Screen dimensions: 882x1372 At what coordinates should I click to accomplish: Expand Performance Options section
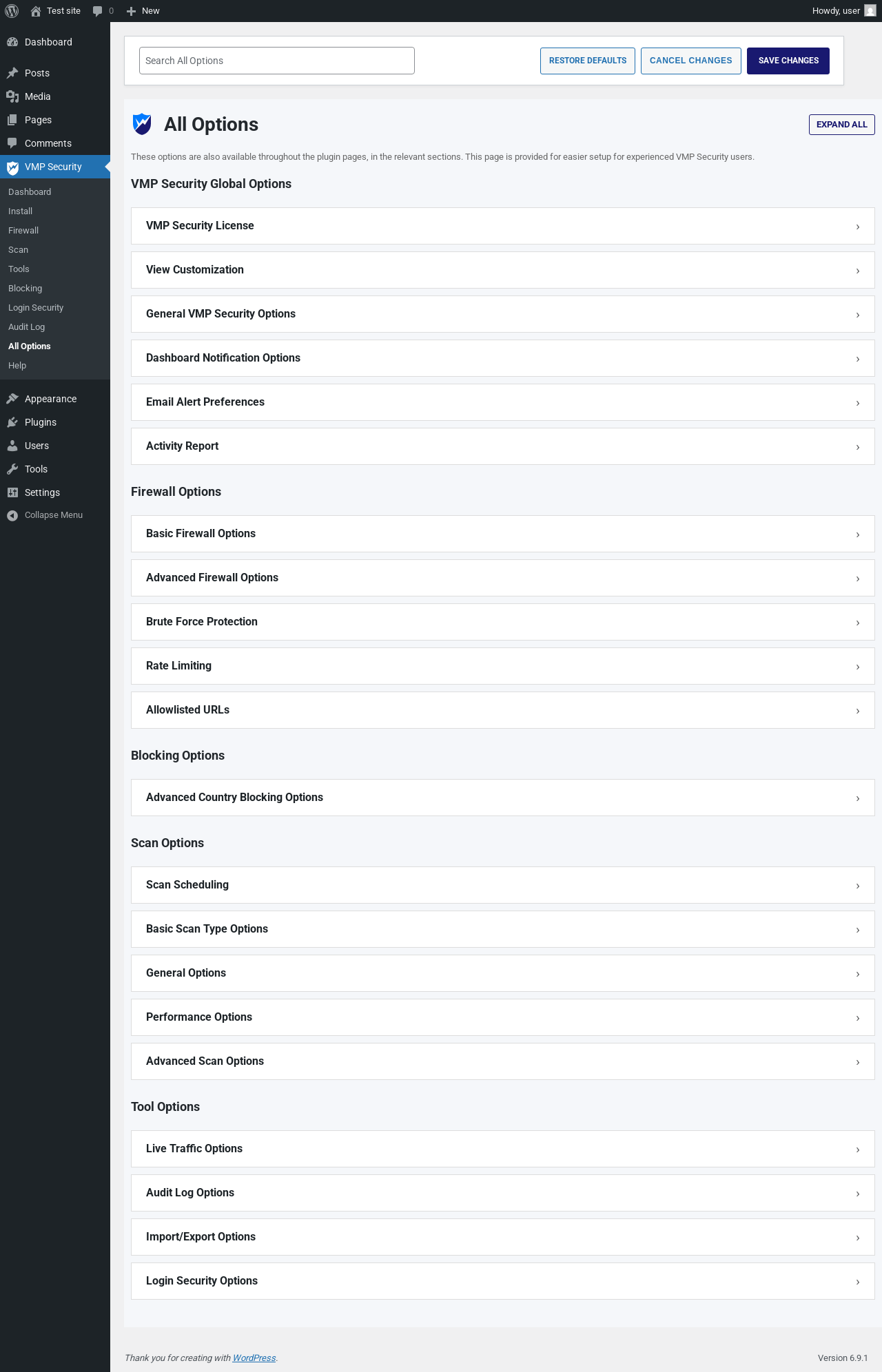tap(503, 1017)
